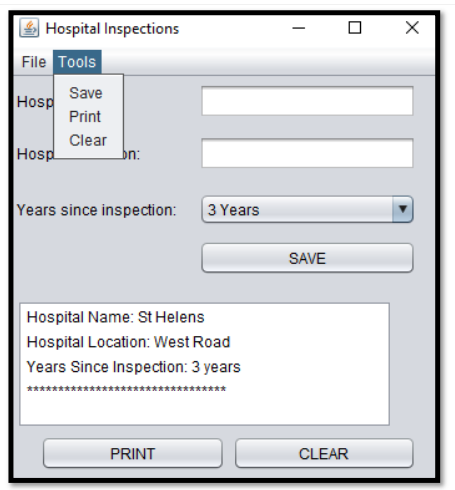Place cursor on 'Hospital Location: West Road' line
The height and width of the screenshot is (490, 455).
pyautogui.click(x=128, y=342)
